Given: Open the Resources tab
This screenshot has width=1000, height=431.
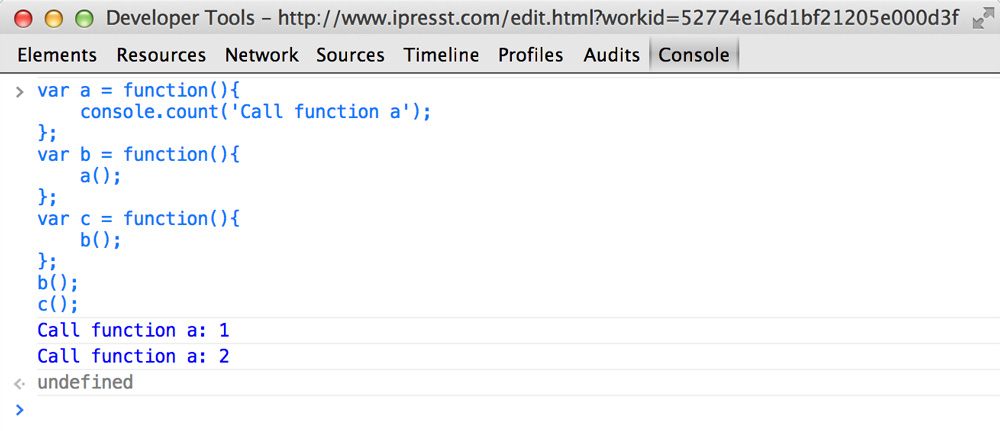Looking at the screenshot, I should tap(161, 55).
